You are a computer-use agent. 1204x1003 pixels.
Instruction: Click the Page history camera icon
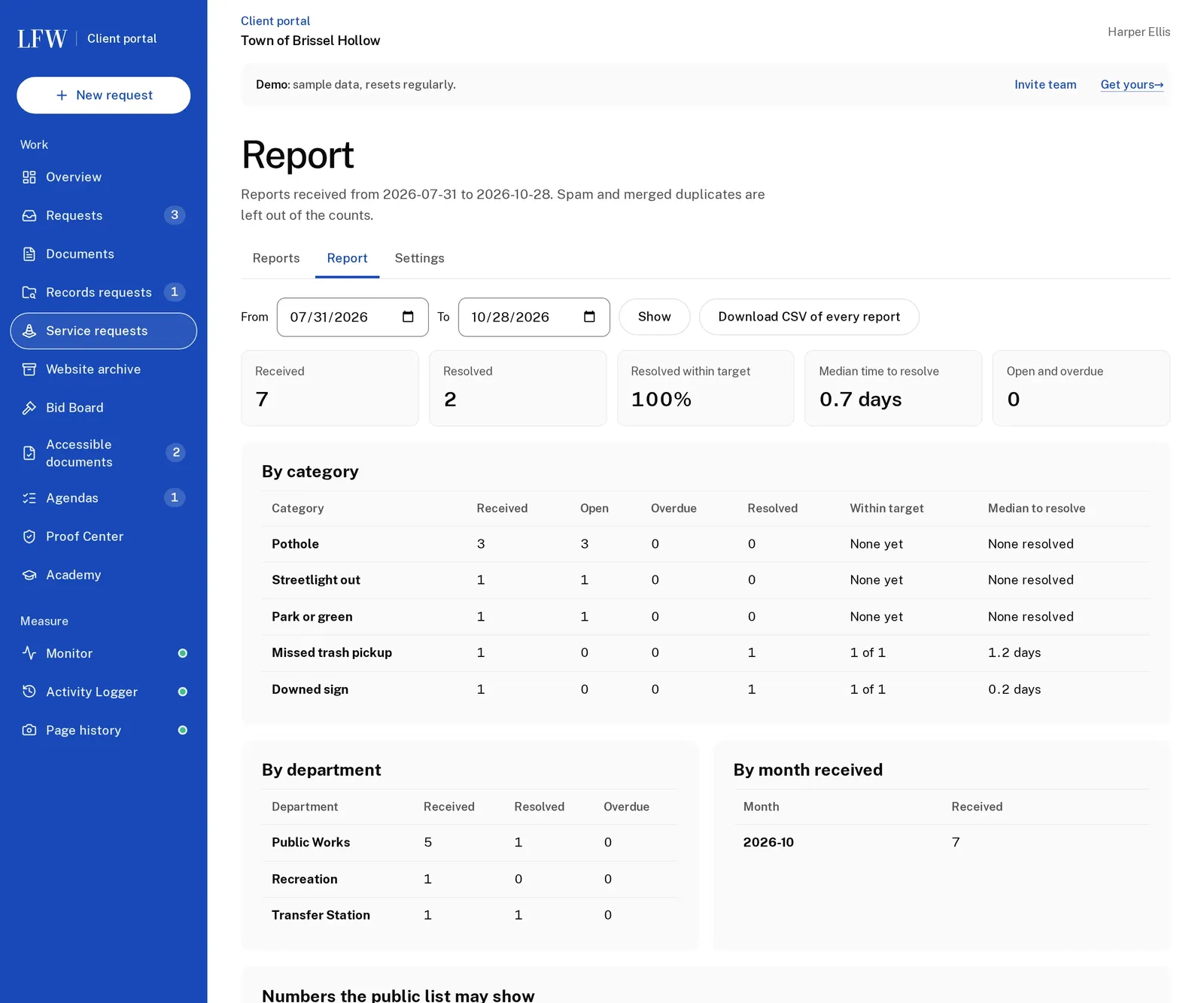[29, 730]
